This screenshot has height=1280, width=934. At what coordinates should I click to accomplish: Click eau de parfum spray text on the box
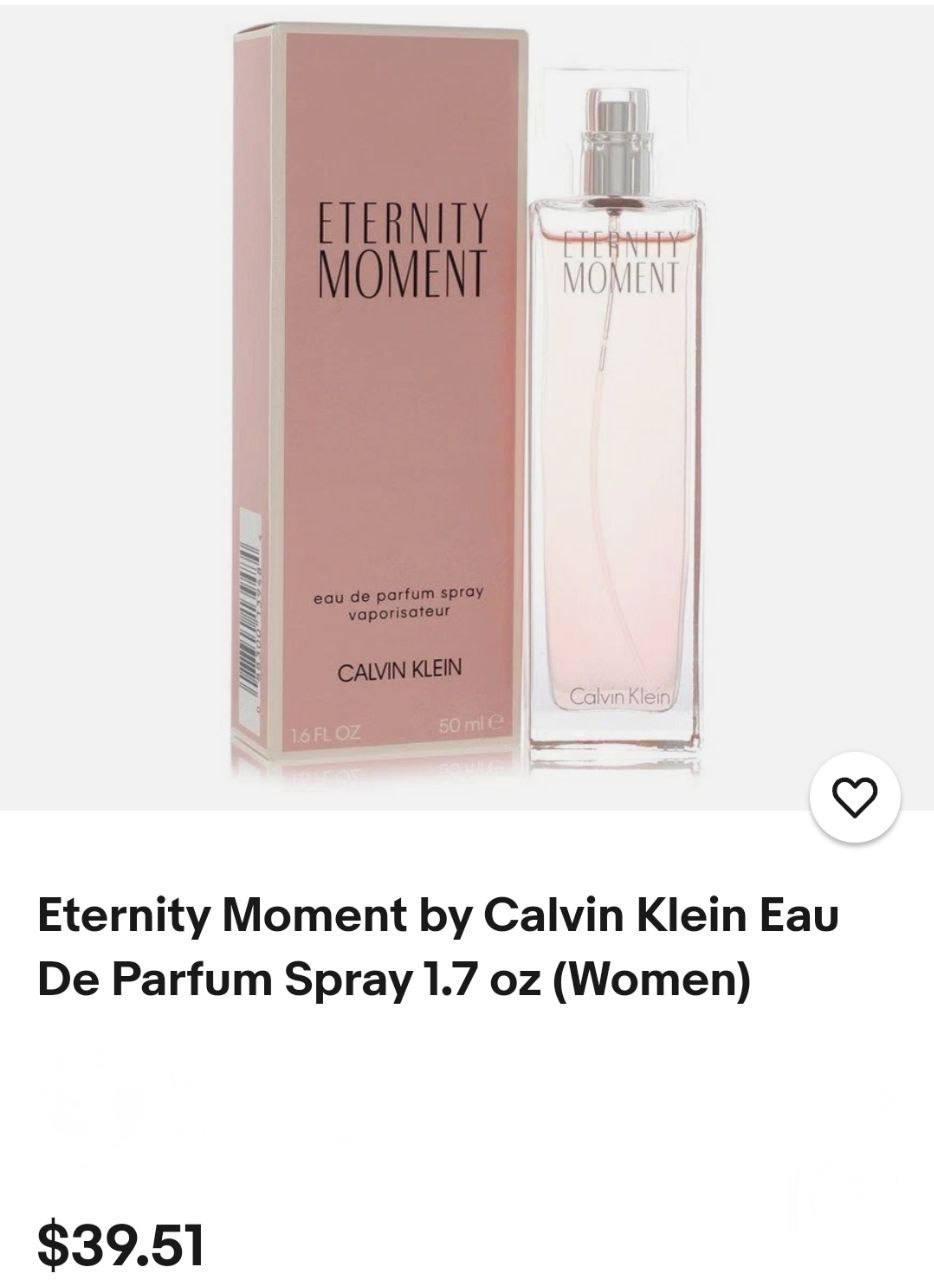(398, 595)
